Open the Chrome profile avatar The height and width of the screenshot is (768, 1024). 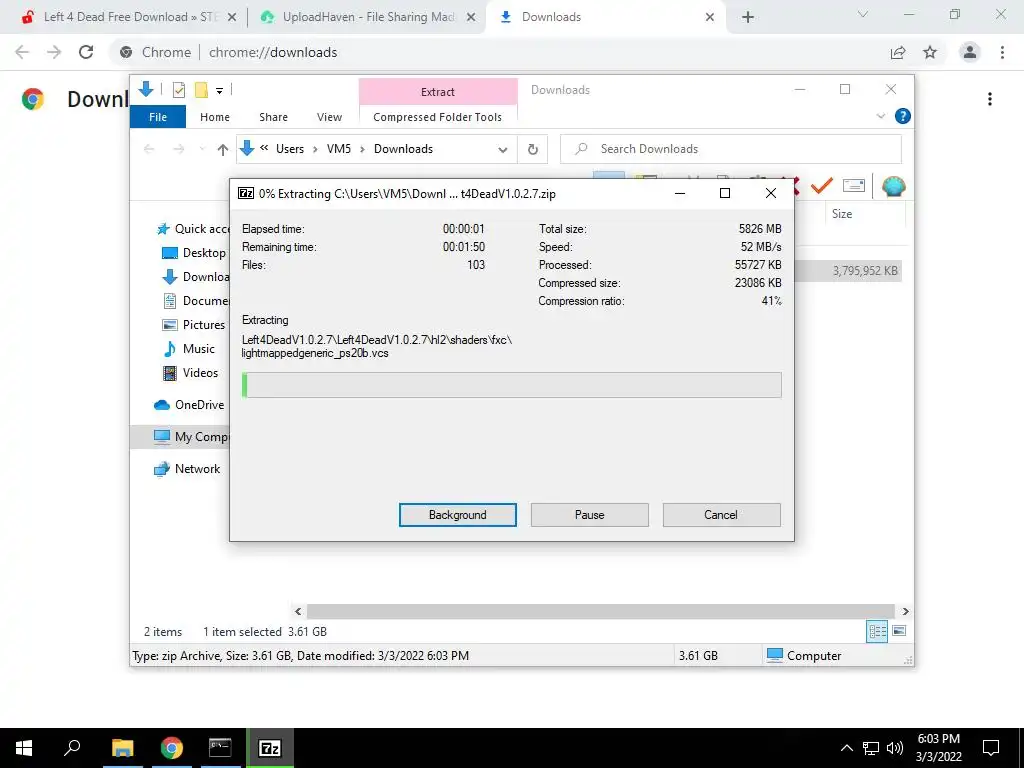(x=970, y=52)
